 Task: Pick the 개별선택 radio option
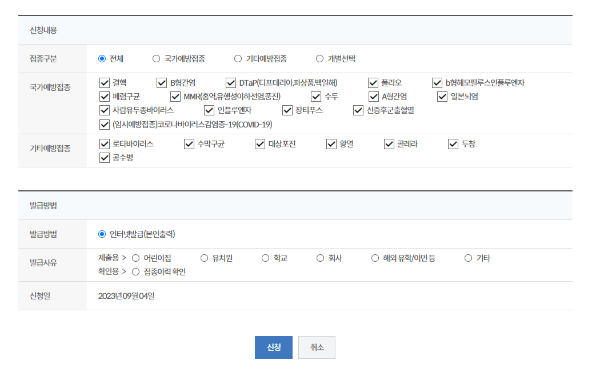[320, 59]
